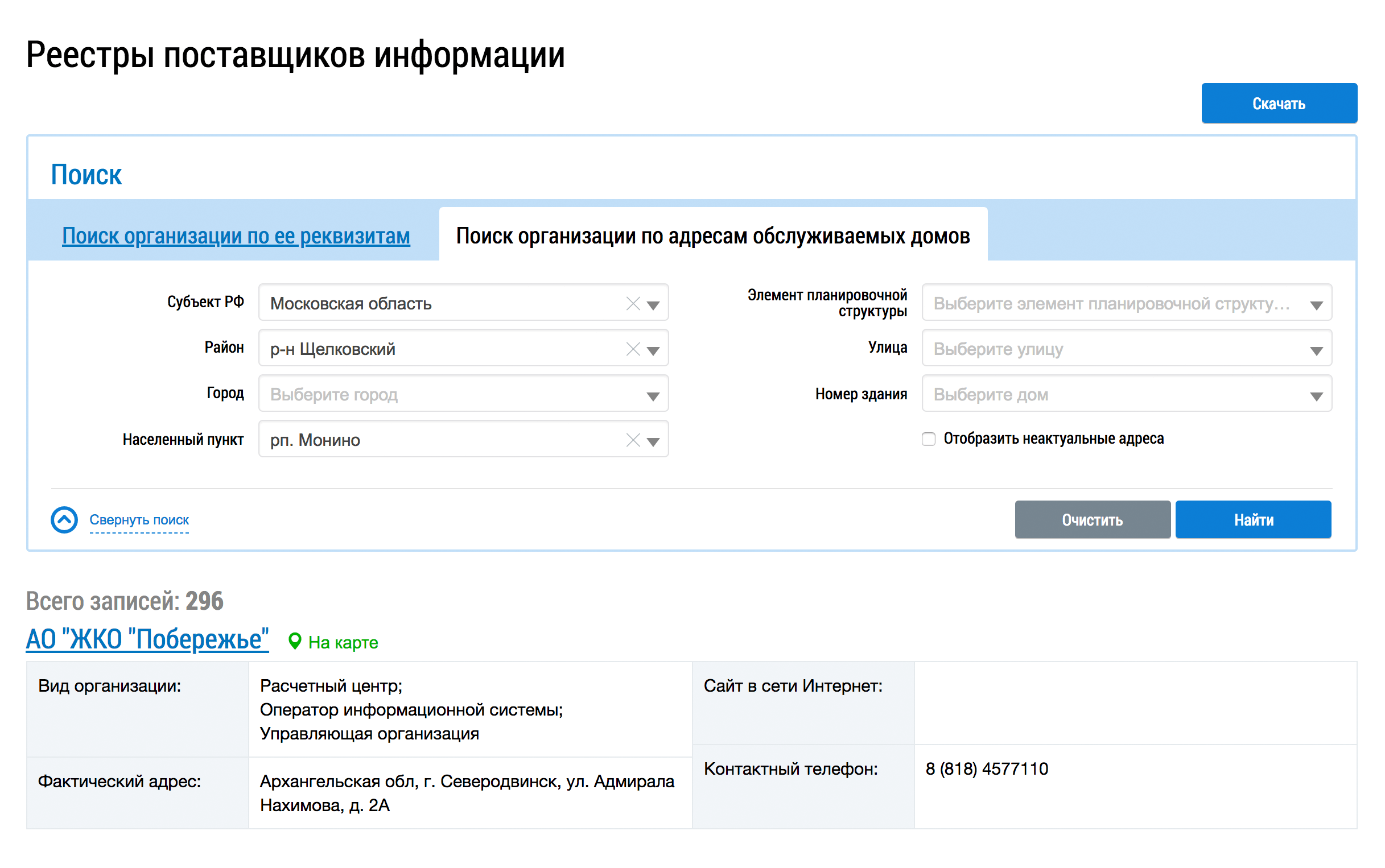Click the Всего записей: 296 text
Screen dimensions: 1385x868
[125, 601]
